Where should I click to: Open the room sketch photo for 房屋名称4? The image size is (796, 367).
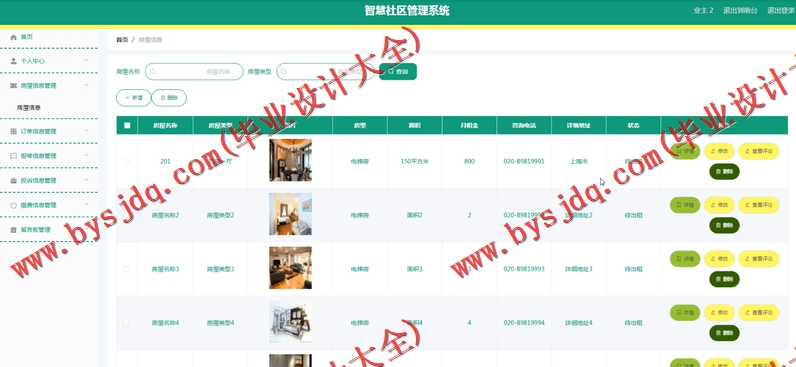tap(290, 322)
